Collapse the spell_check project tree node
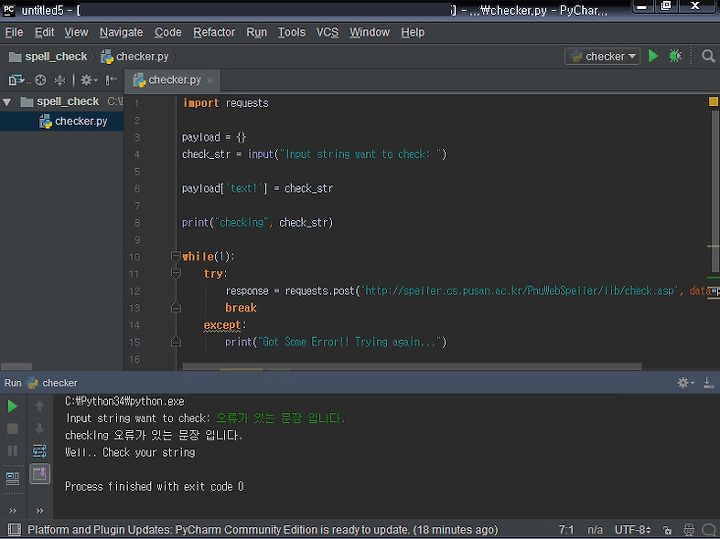 7,101
